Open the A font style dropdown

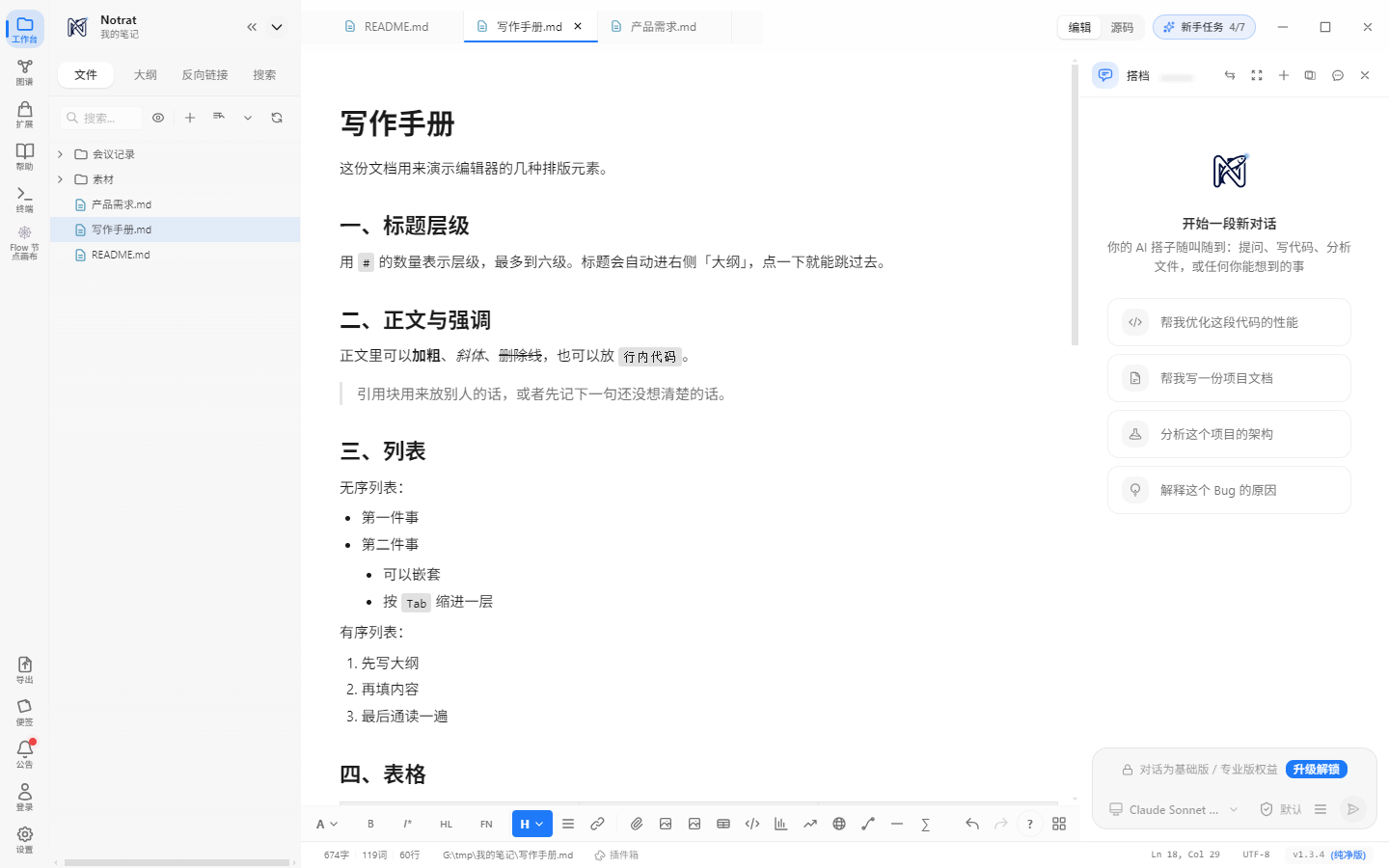click(x=327, y=824)
